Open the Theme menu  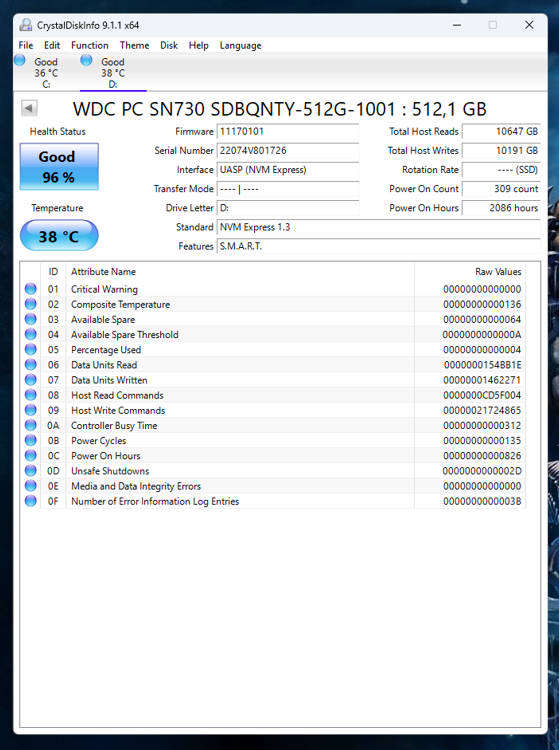134,45
